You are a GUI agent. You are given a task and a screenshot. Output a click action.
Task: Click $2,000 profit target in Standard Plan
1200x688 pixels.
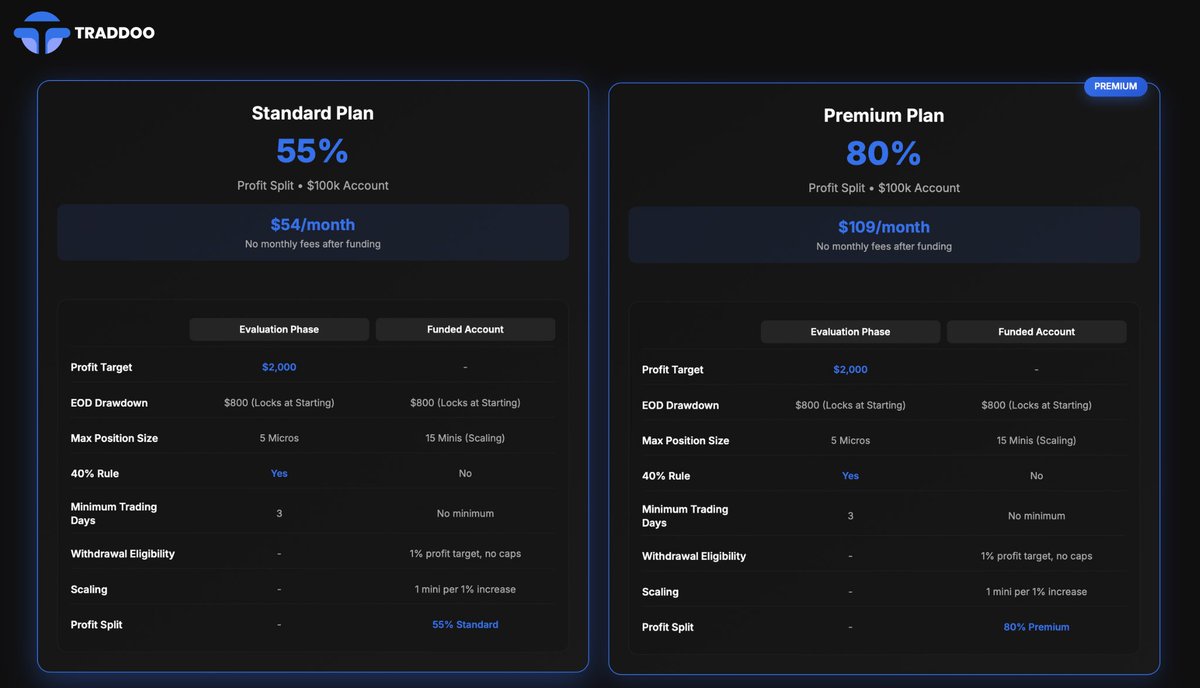coord(279,367)
